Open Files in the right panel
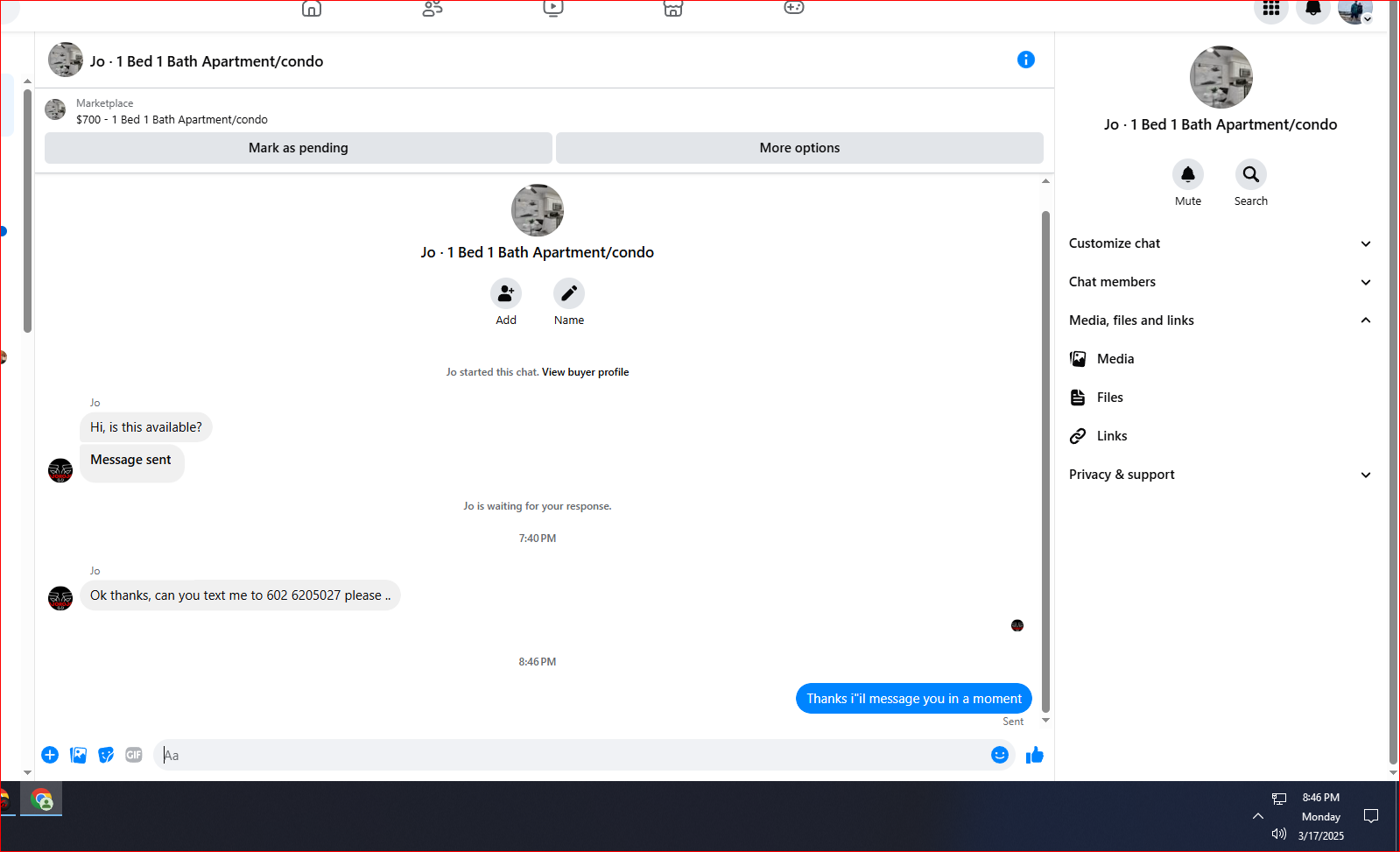The image size is (1400, 852). coord(1221,398)
